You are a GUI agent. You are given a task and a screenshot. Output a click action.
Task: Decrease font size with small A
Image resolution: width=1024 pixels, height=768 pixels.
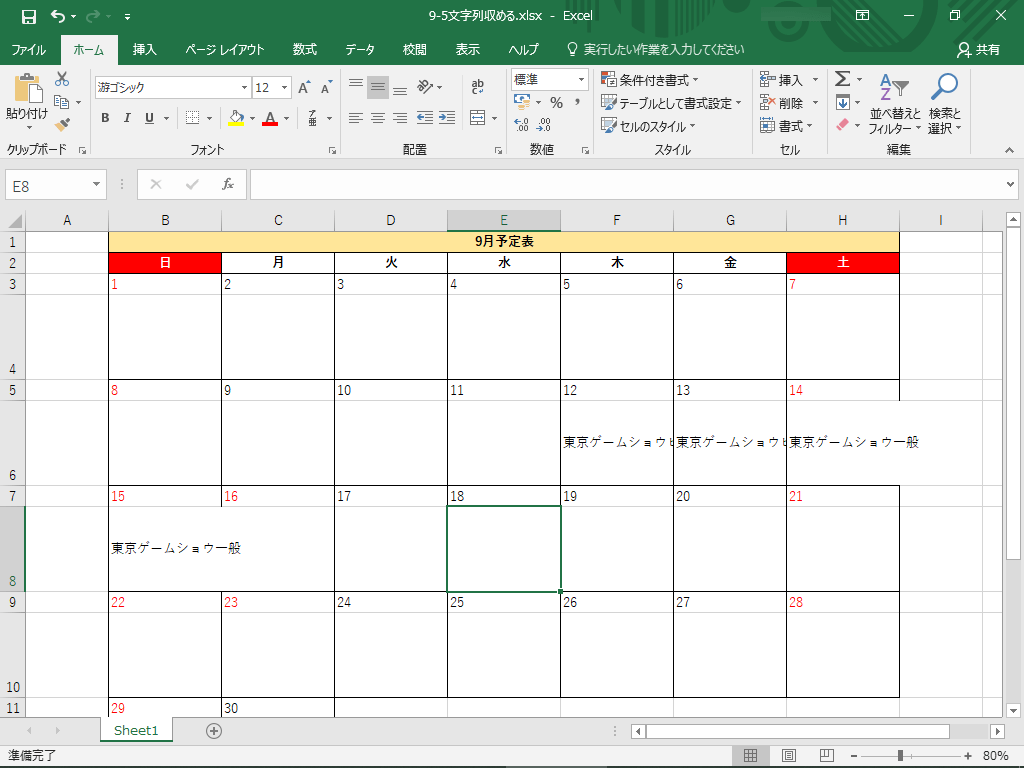326,88
